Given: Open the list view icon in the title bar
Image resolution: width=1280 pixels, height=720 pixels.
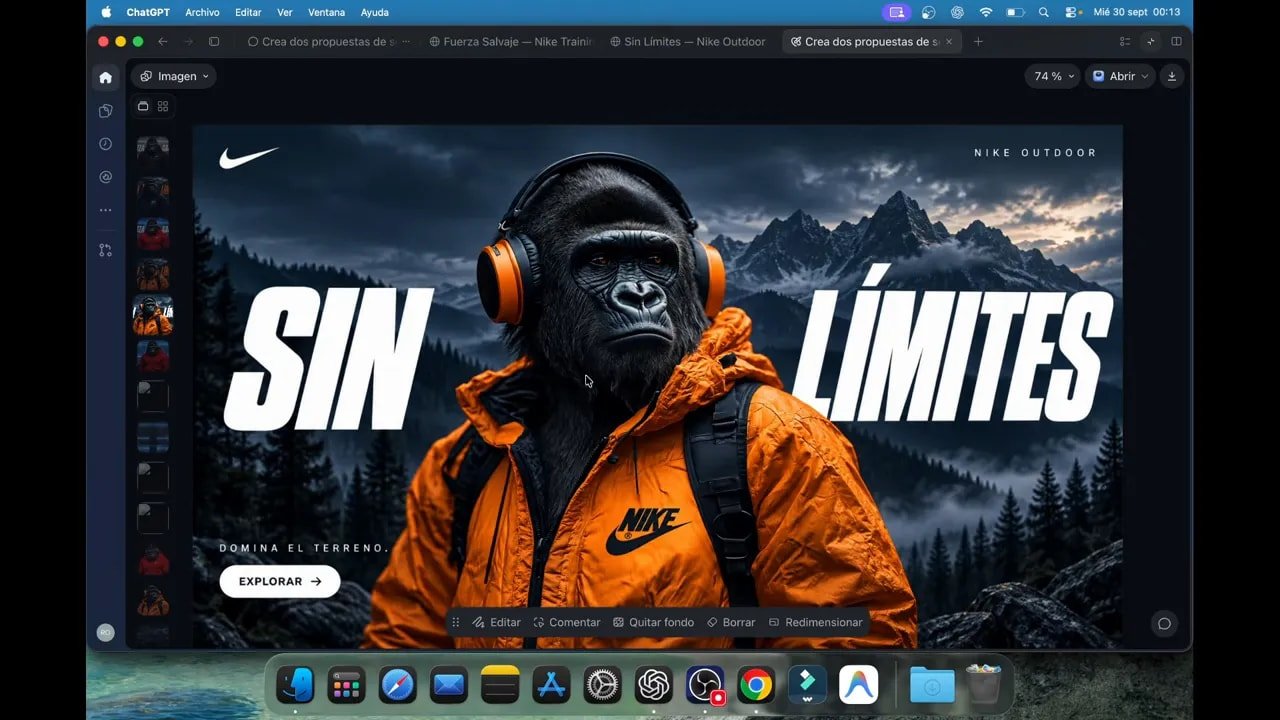Looking at the screenshot, I should coord(1125,42).
